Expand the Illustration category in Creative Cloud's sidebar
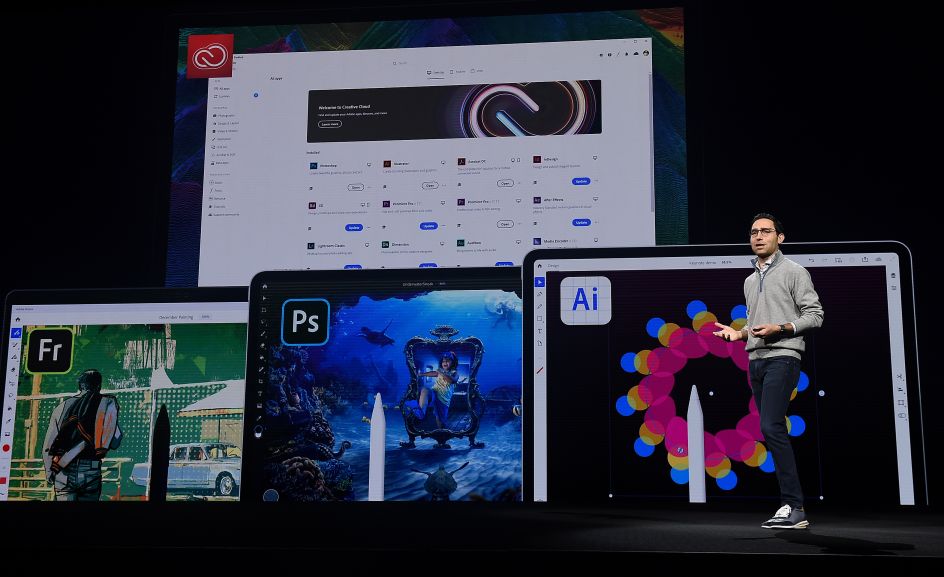 click(222, 138)
